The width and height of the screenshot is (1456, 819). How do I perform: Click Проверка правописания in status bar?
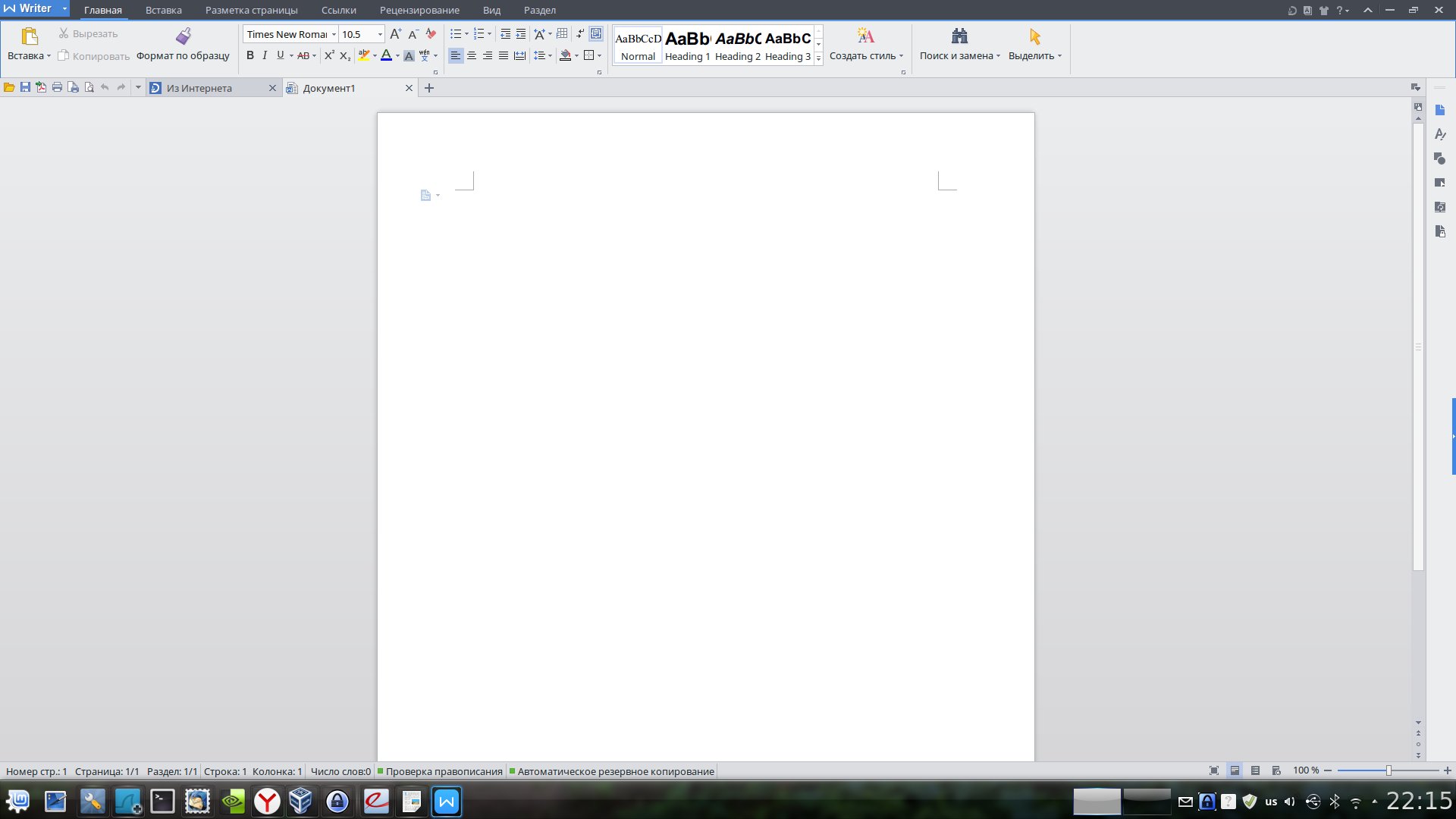point(444,771)
